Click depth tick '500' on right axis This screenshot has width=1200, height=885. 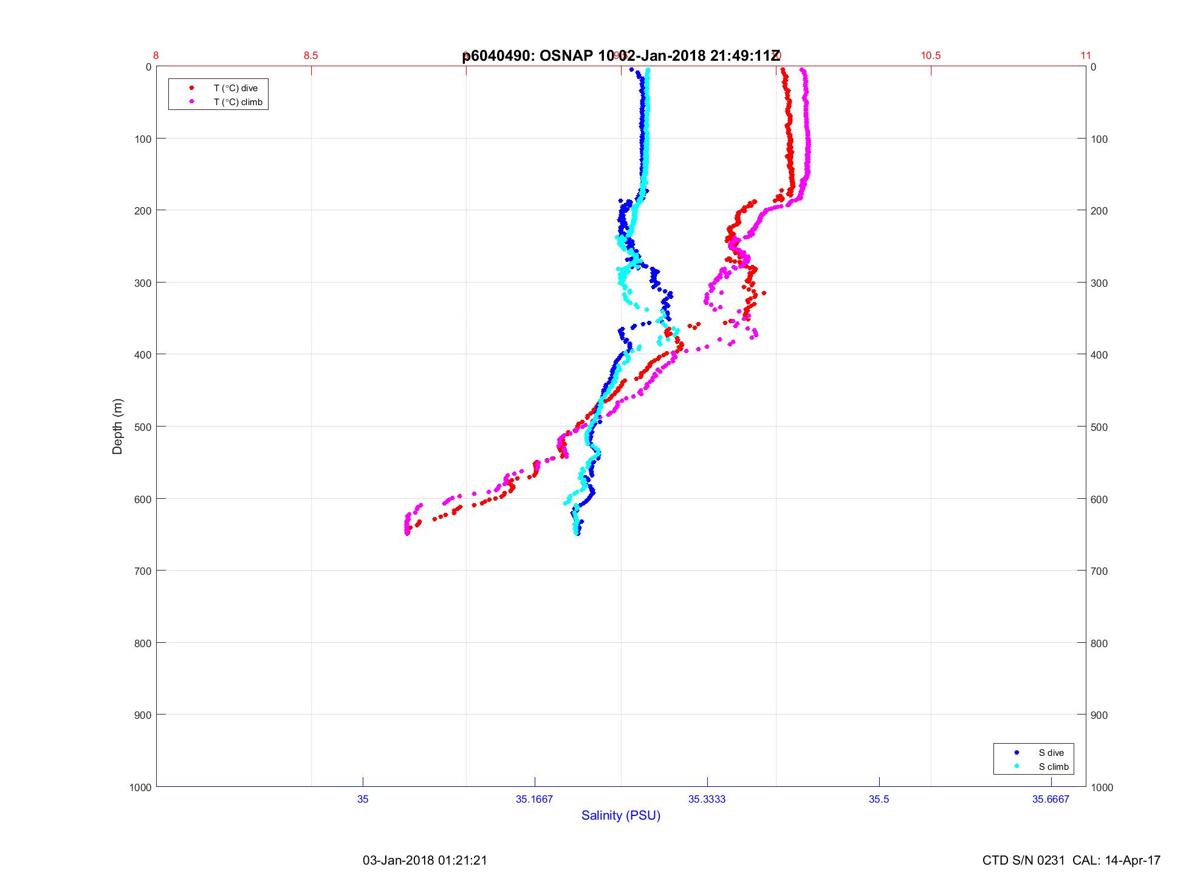coord(1100,427)
